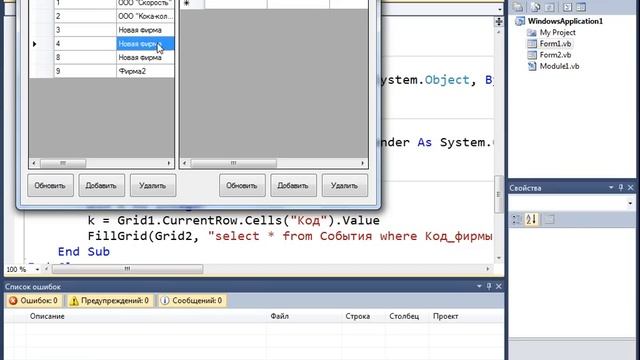Sort error list by Описание column

pos(47,316)
